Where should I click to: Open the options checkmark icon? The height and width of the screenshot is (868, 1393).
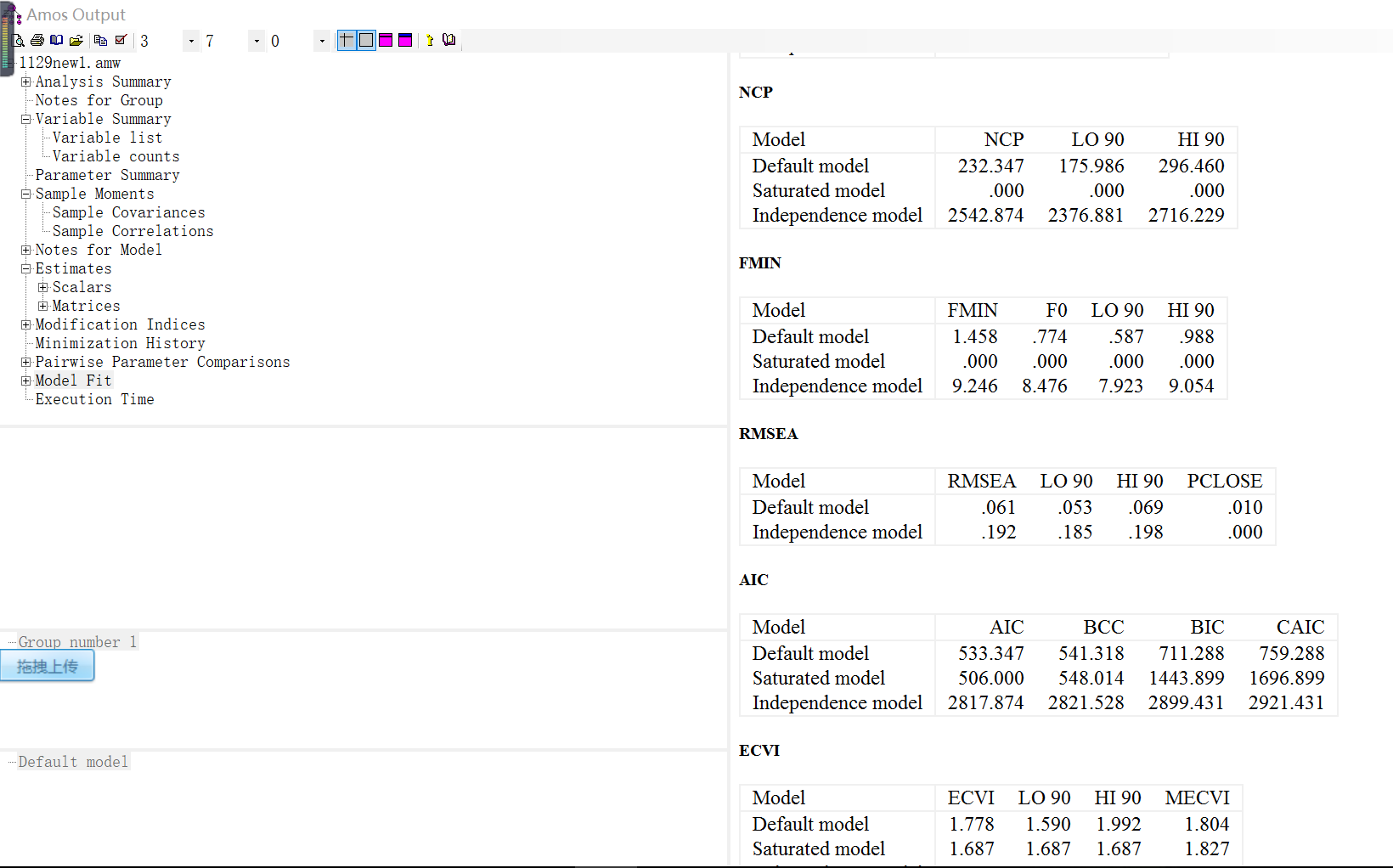[x=121, y=40]
